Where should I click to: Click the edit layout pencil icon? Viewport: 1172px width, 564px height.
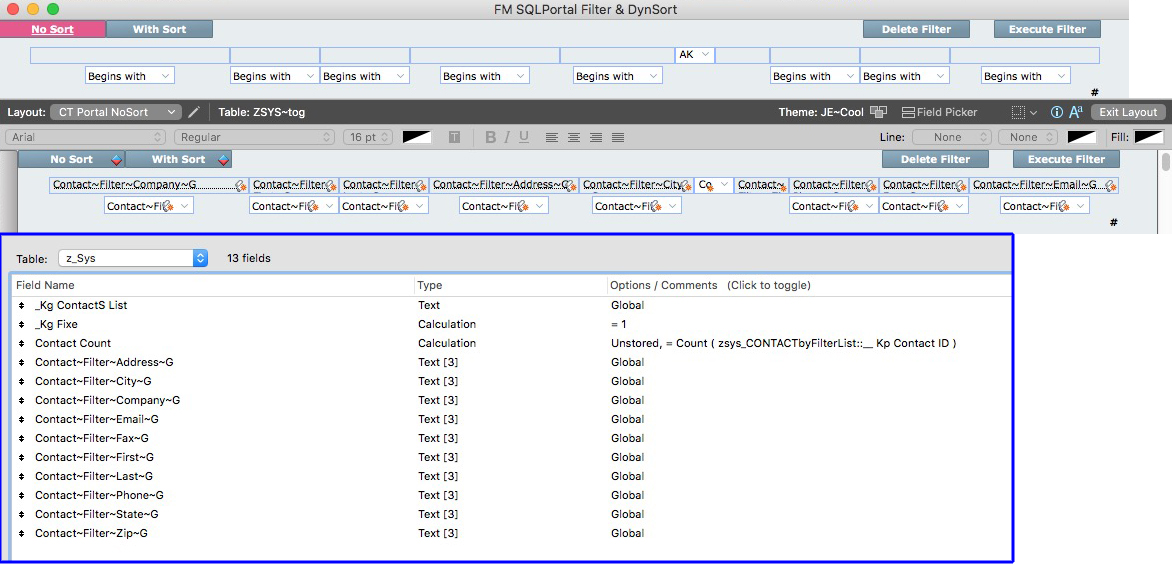pos(194,113)
